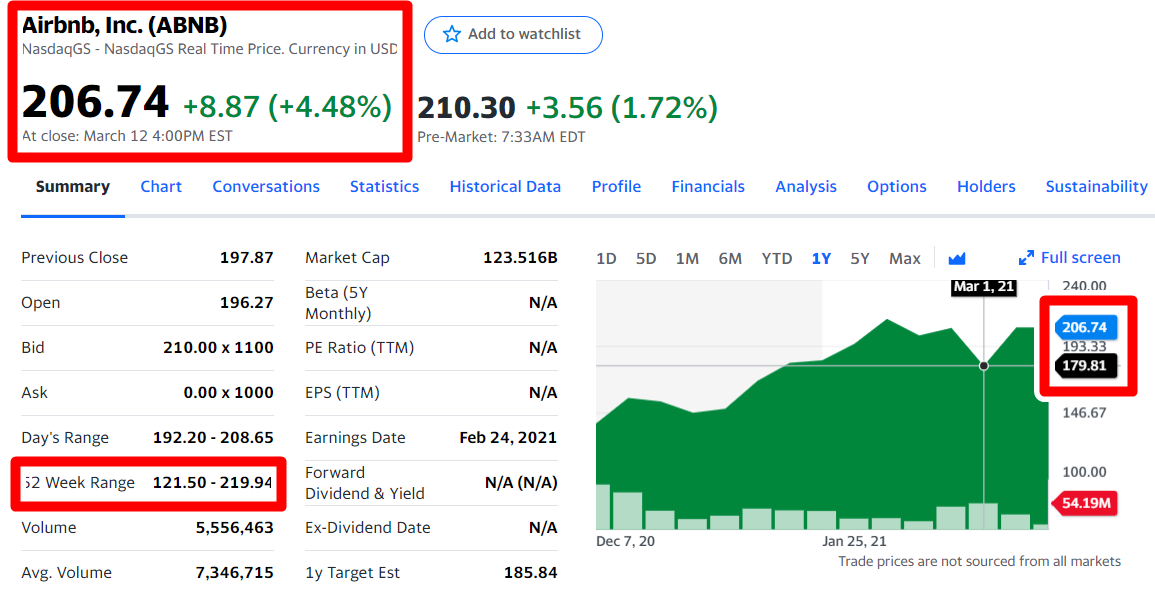Image resolution: width=1155 pixels, height=606 pixels.
Task: Select the 1D chart range
Action: pos(606,258)
